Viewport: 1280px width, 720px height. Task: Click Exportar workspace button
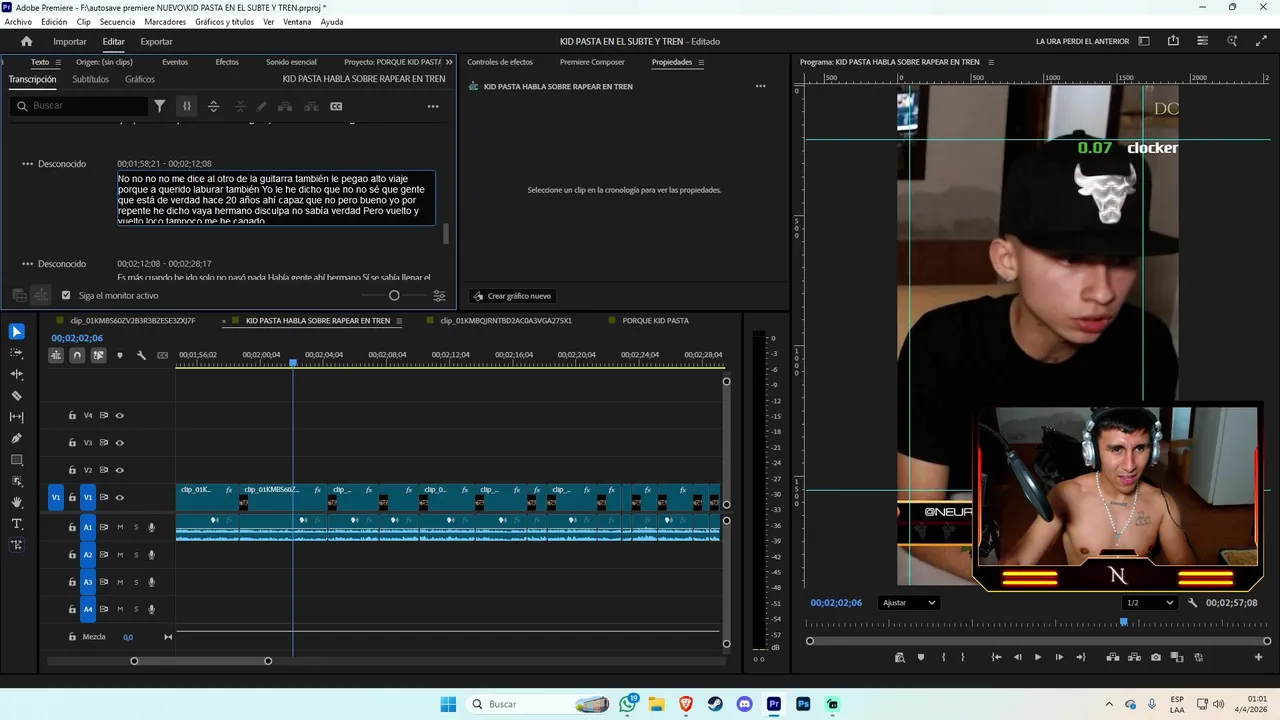point(156,42)
